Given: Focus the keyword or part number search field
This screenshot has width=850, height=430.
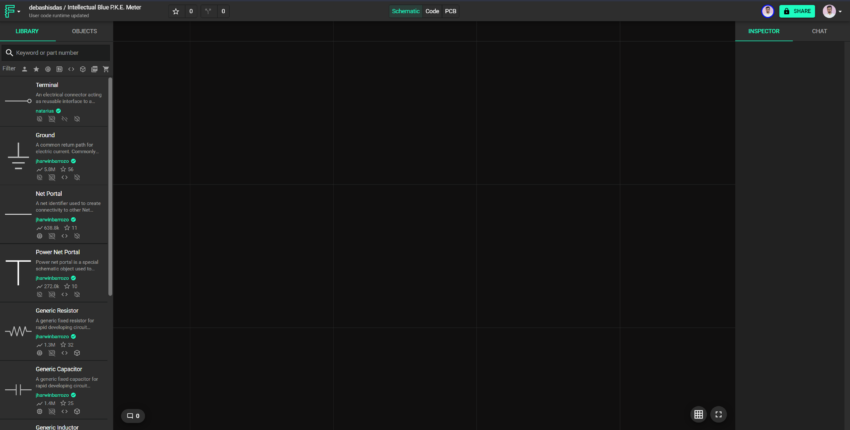Looking at the screenshot, I should coord(56,53).
